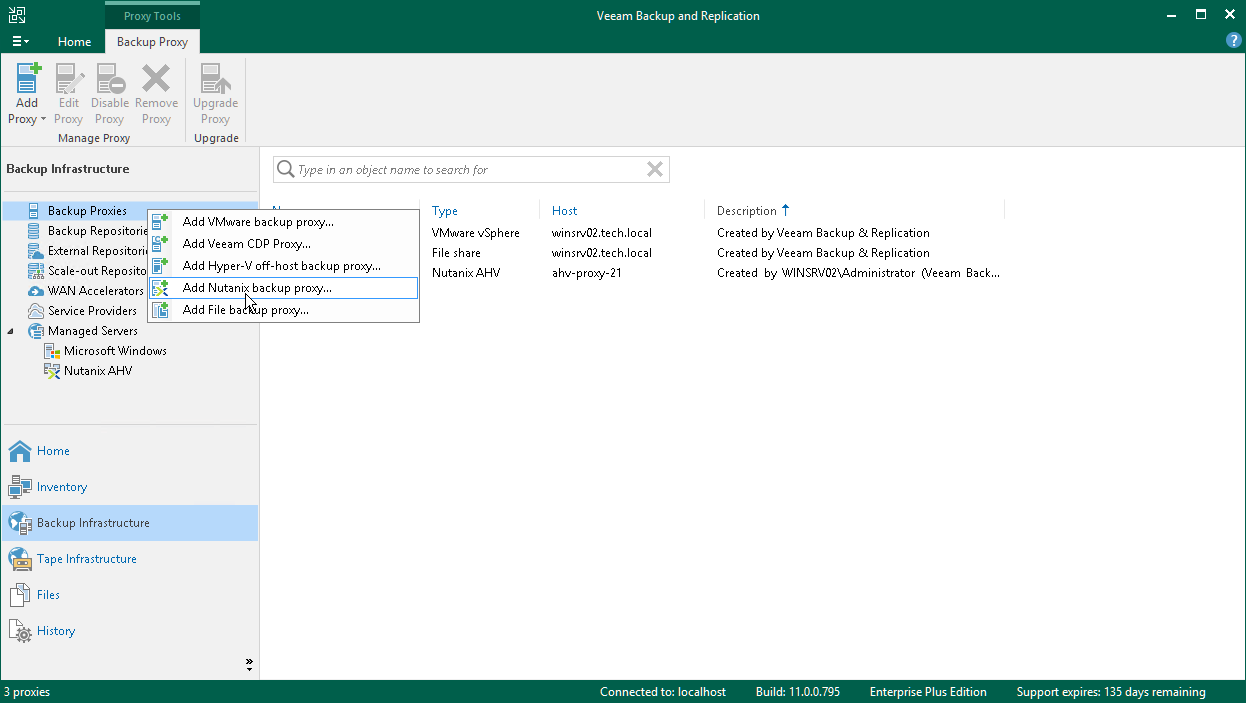Screen dimensions: 1246x703
Task: Select the Scale-out Repositories tree node icon
Action: pyautogui.click(x=34, y=271)
